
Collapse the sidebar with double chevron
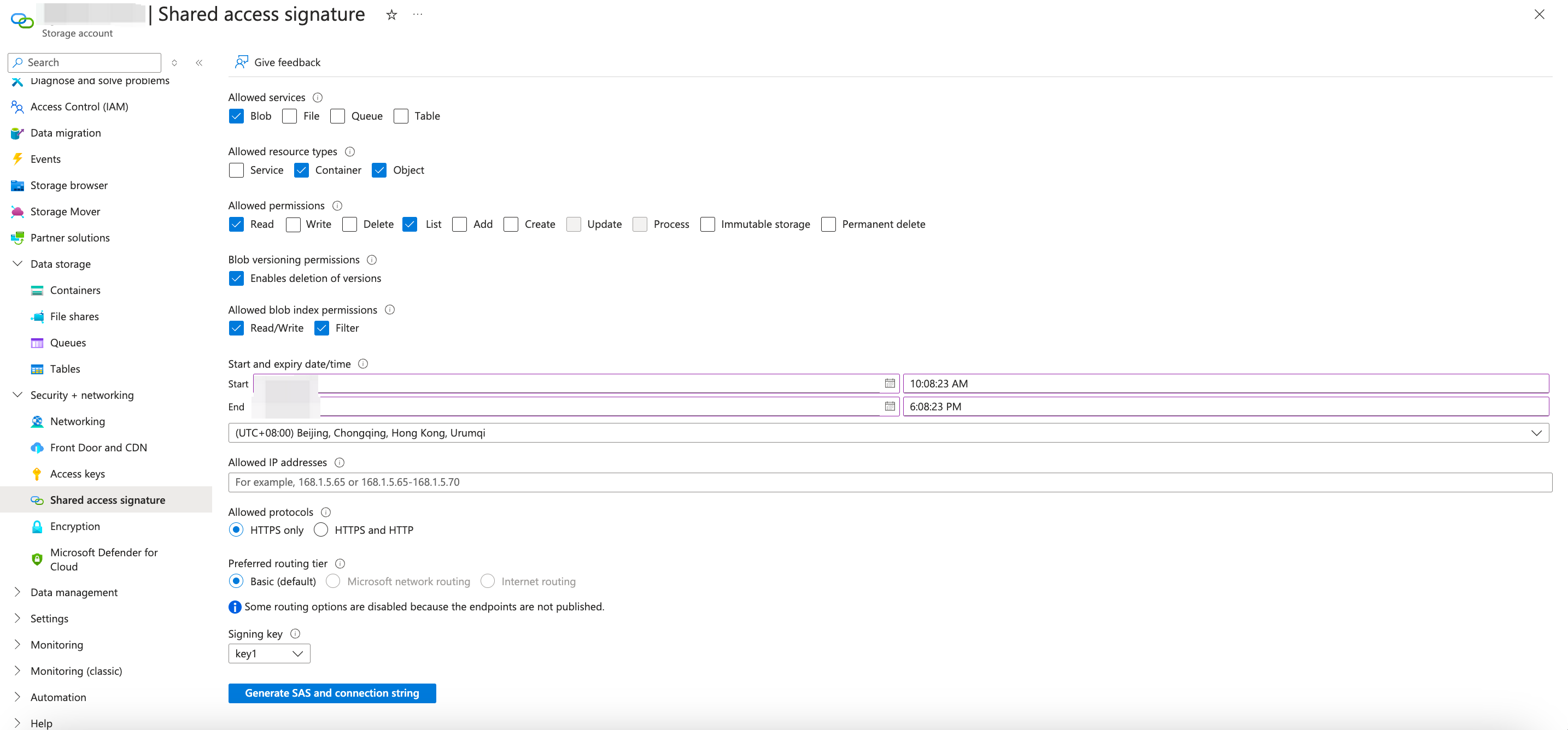(x=199, y=63)
